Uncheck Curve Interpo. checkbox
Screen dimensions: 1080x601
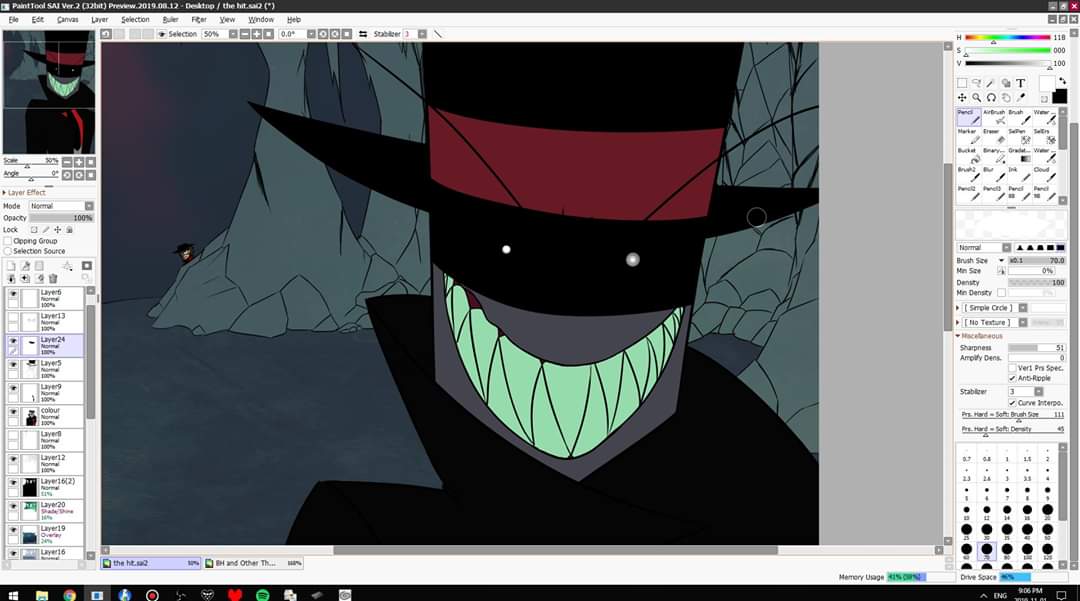coord(1012,403)
